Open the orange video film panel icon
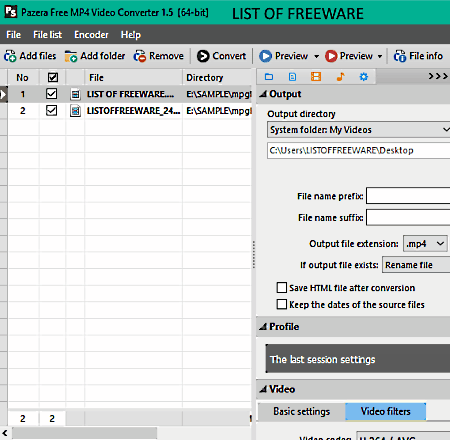Screen dimensions: 450x440 pyautogui.click(x=316, y=77)
